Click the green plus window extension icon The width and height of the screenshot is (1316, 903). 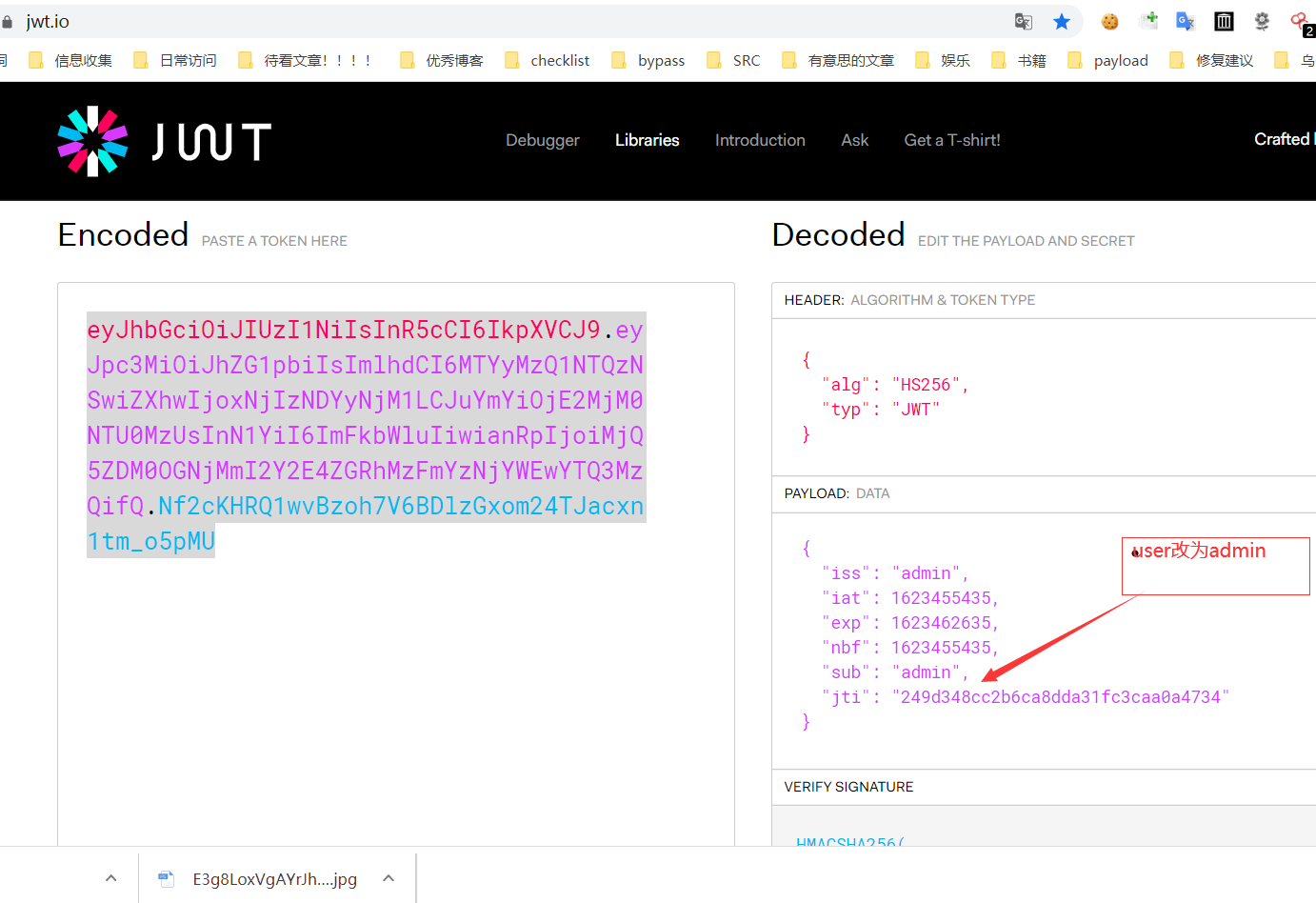pyautogui.click(x=1148, y=20)
